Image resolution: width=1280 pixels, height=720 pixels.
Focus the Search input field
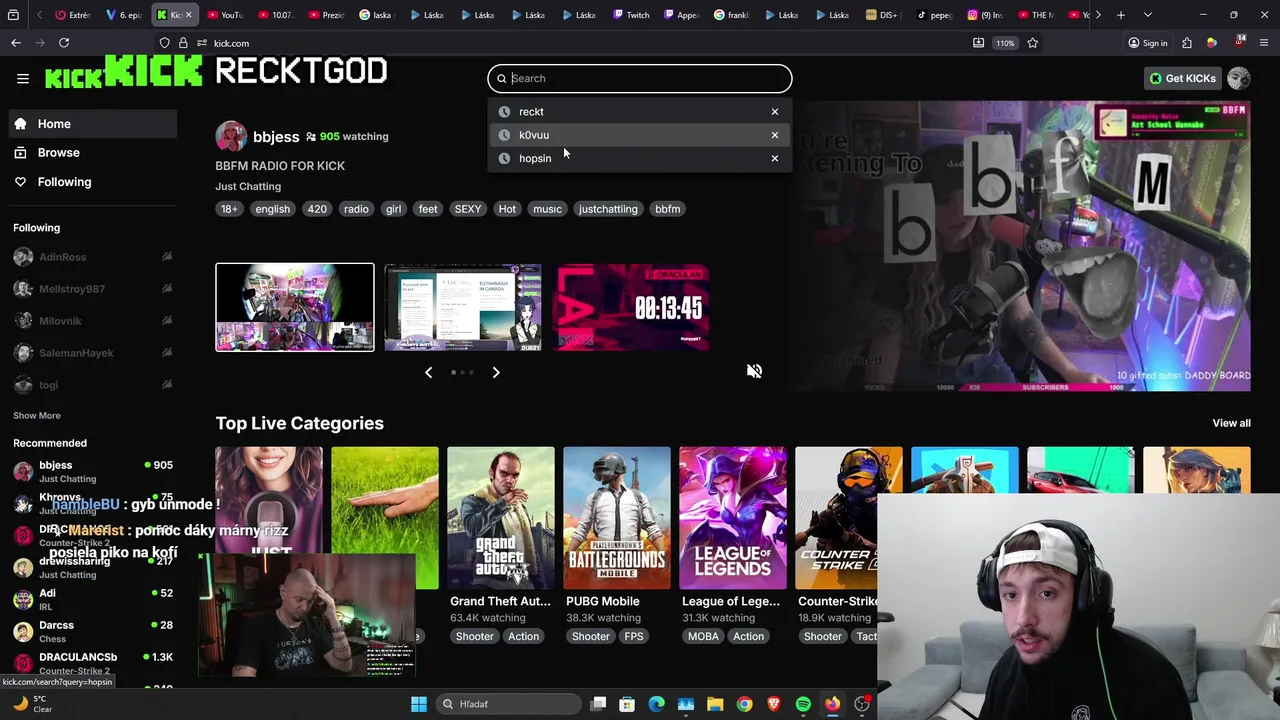(x=640, y=78)
